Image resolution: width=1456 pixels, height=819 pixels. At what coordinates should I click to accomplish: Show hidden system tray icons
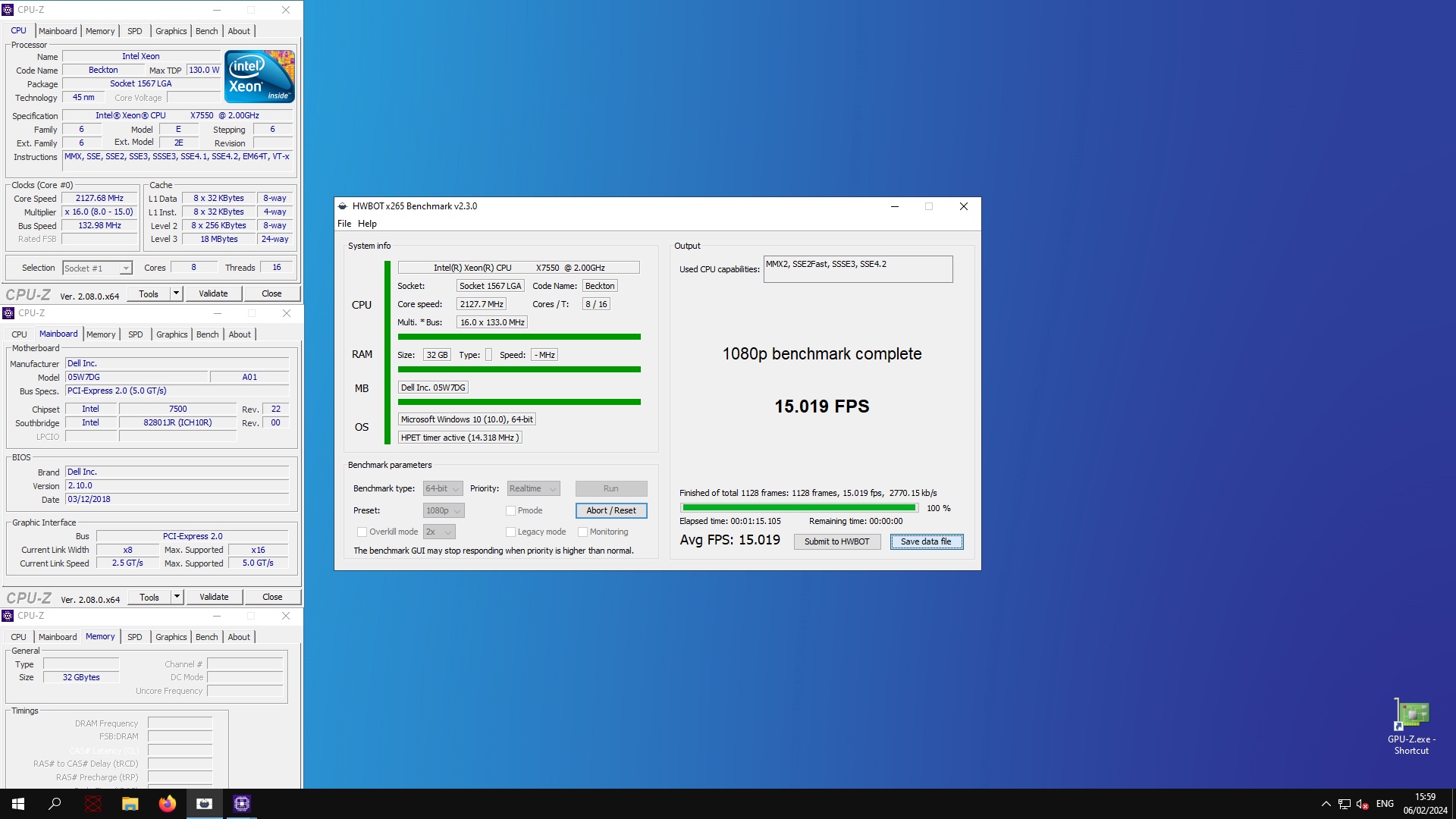(1326, 804)
